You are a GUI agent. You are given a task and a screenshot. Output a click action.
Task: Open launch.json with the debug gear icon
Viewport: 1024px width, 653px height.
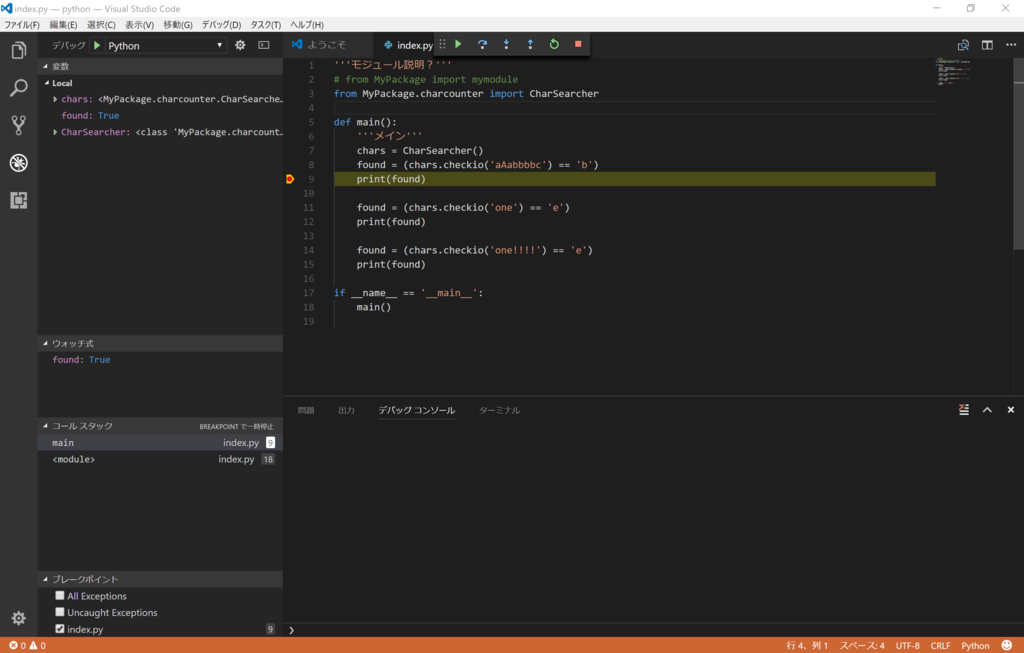pos(240,45)
